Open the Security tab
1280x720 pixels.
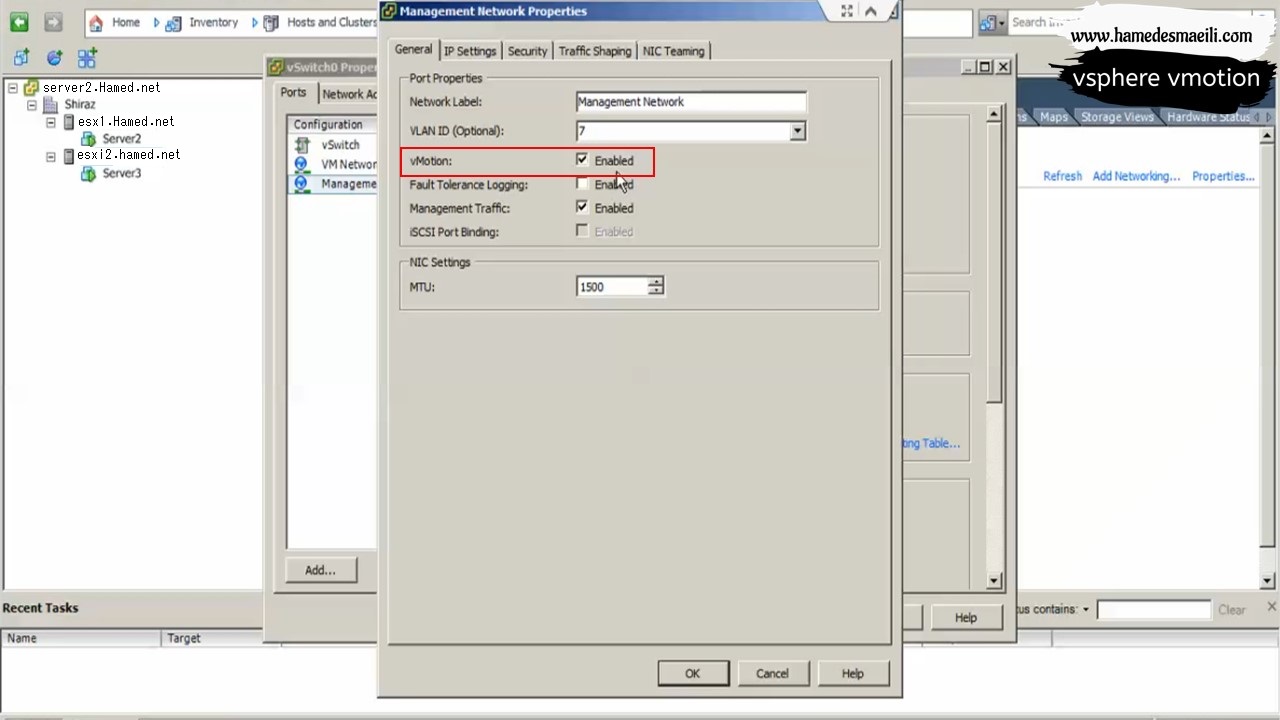(x=527, y=51)
